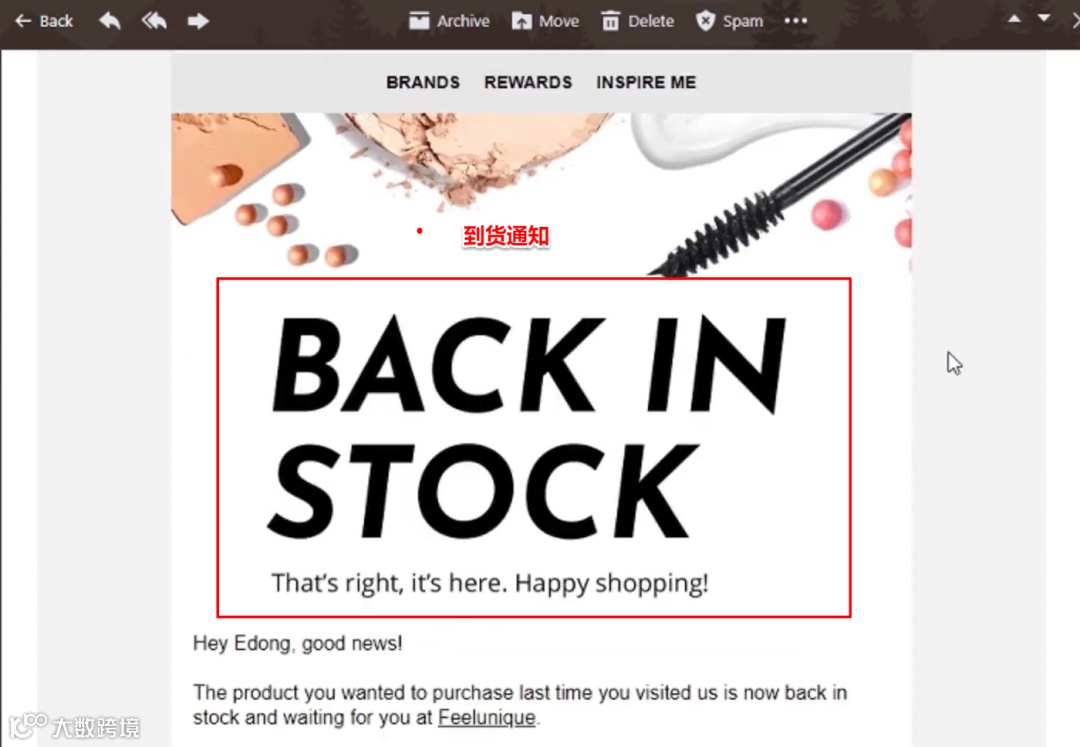Image resolution: width=1080 pixels, height=747 pixels.
Task: Open the INSPIRE ME tab
Action: coord(646,83)
